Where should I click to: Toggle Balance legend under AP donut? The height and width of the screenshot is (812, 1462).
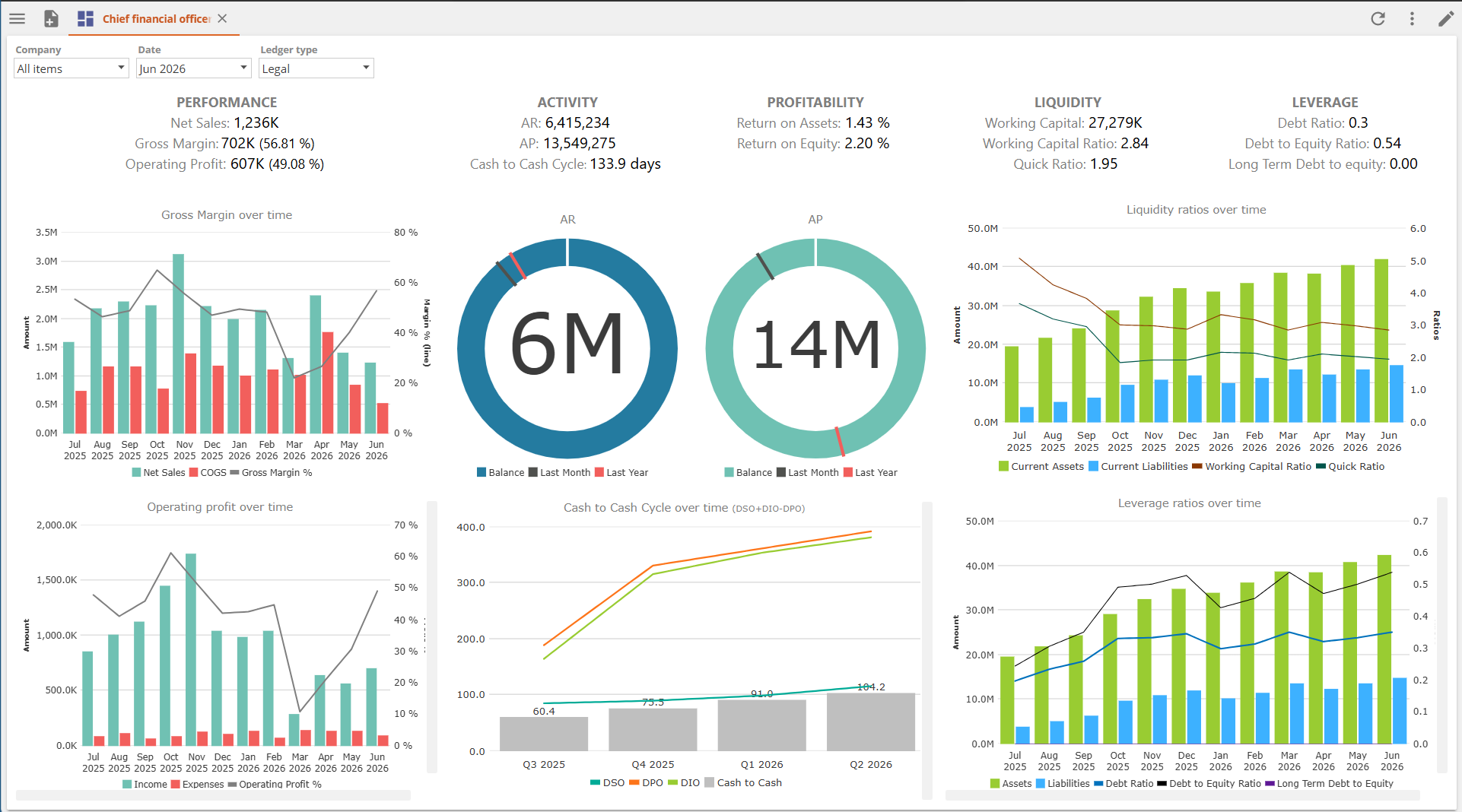[x=748, y=473]
